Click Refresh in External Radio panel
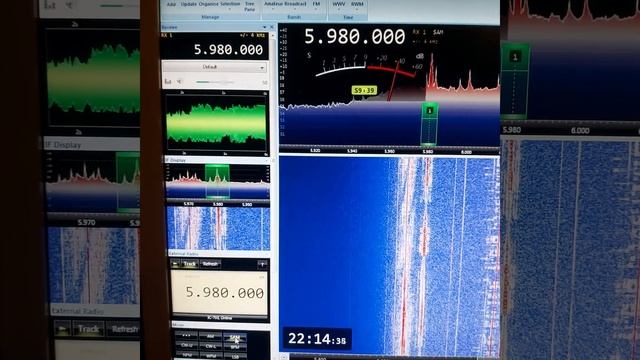This screenshot has height=360, width=640. (x=210, y=264)
